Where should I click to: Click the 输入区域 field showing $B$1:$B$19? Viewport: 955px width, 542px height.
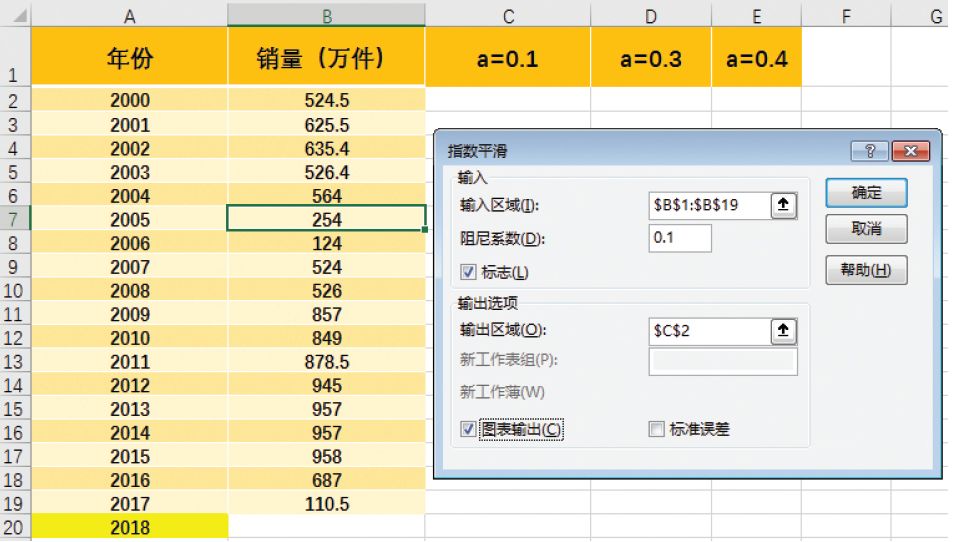tap(710, 205)
